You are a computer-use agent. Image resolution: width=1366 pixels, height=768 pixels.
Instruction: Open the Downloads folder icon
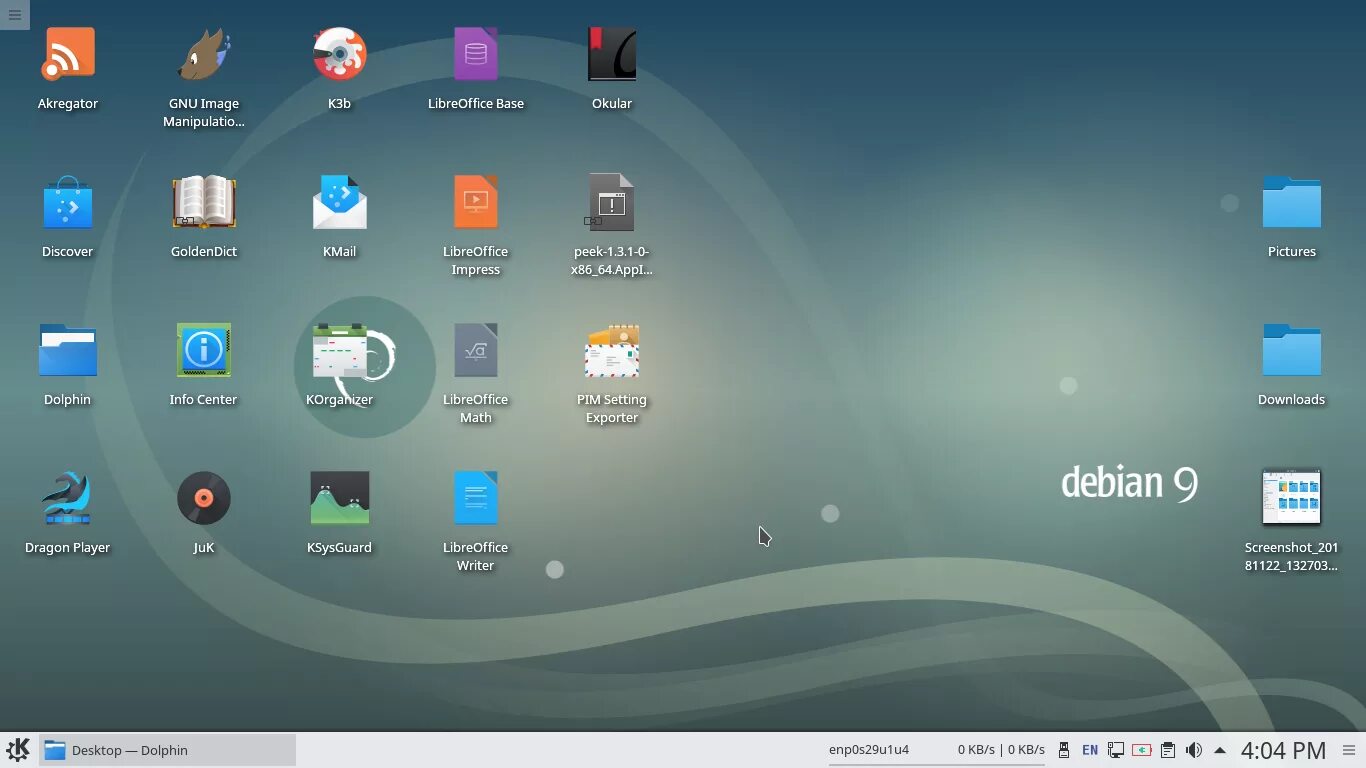pos(1292,351)
